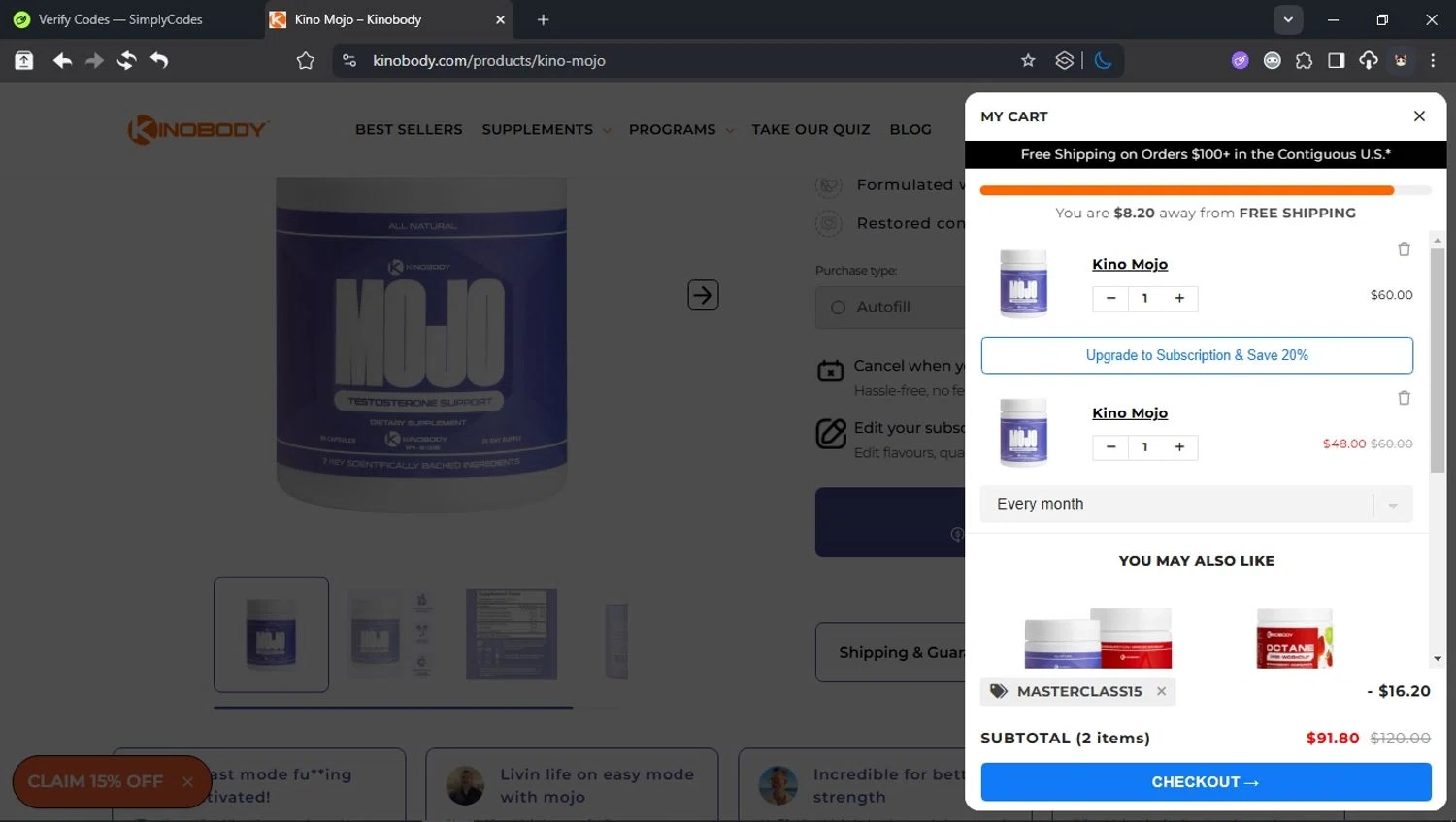
Task: Decrease quantity of $60.00 Kino Mojo
Action: 1110,298
